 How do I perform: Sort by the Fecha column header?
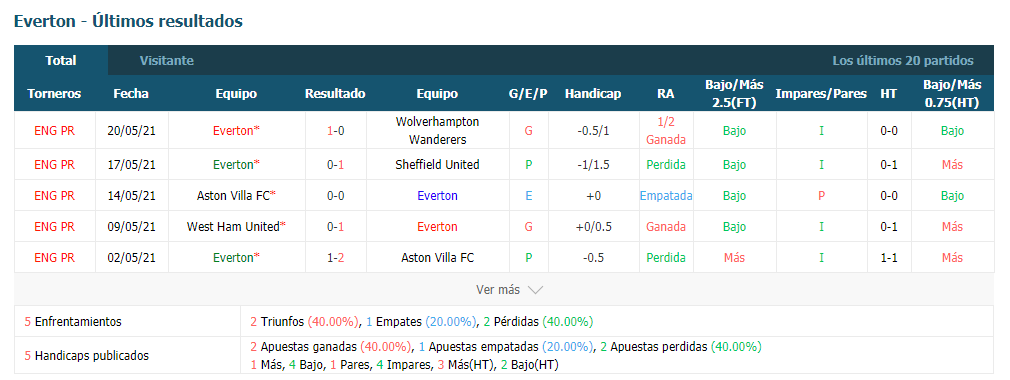[131, 93]
